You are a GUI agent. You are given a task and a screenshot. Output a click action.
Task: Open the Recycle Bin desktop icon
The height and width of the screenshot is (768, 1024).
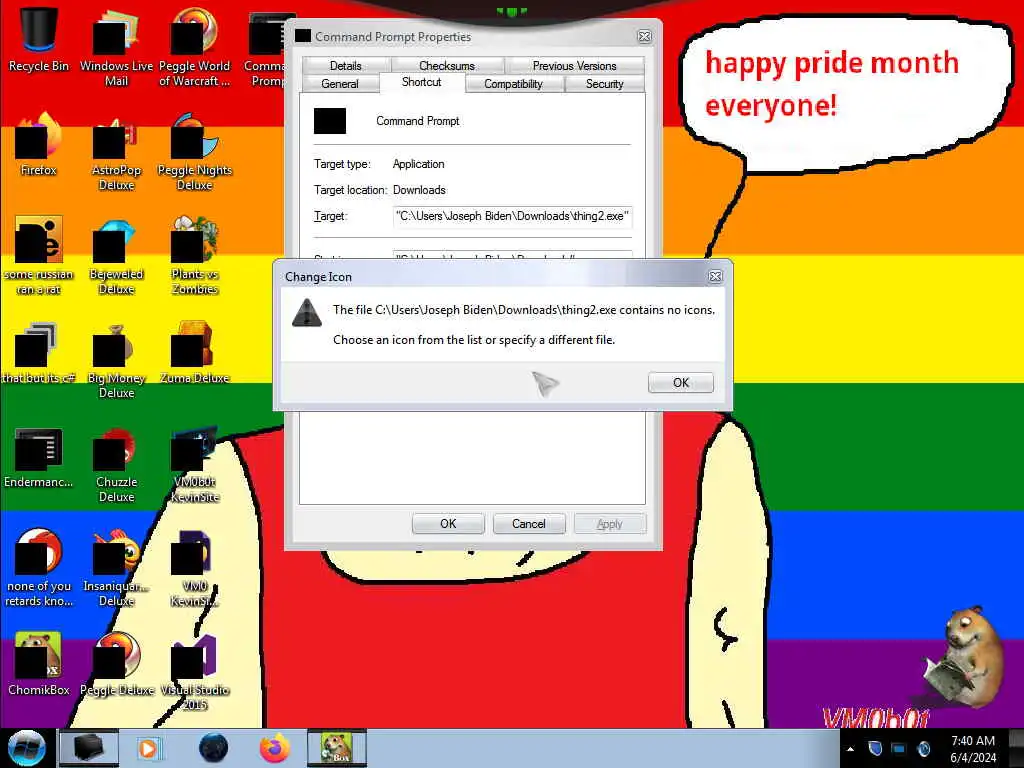coord(39,39)
